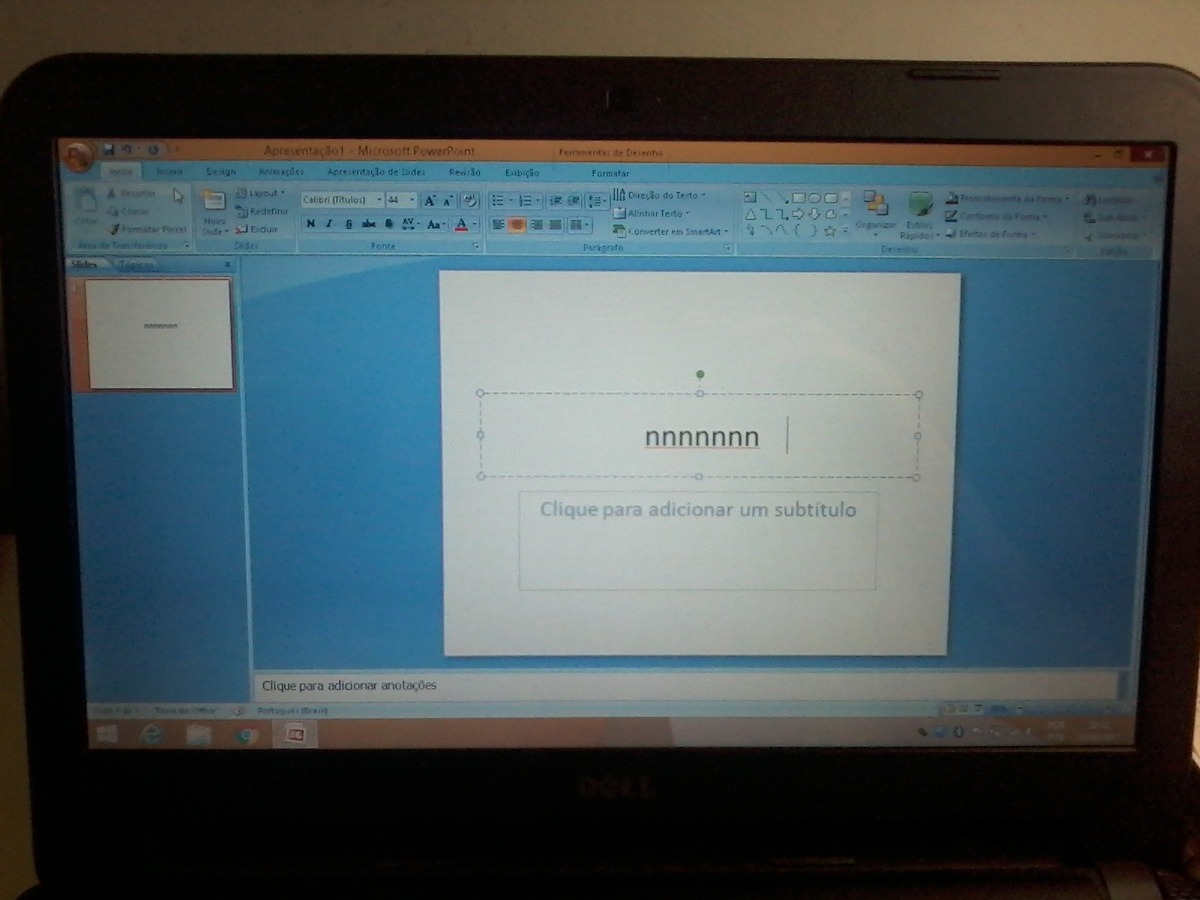Toggle underline (S) formatting
The height and width of the screenshot is (900, 1200).
[348, 224]
